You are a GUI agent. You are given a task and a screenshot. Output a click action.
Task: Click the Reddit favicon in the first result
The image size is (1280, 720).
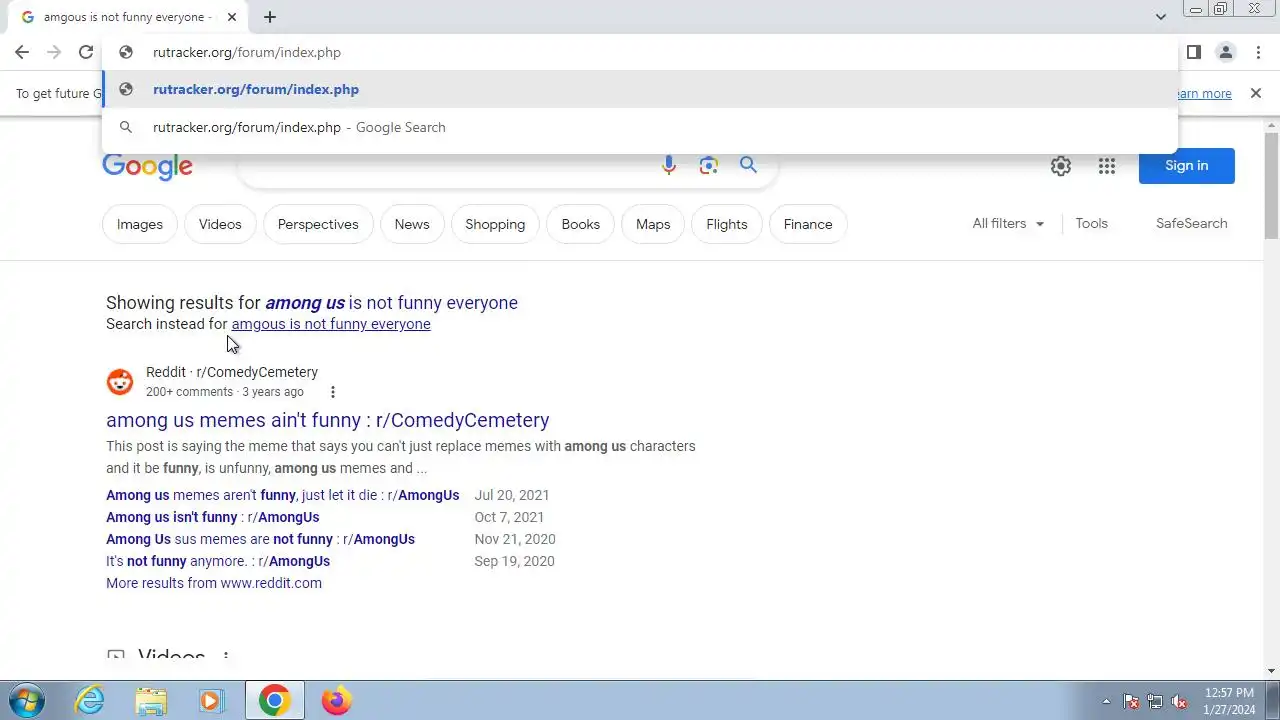[120, 382]
